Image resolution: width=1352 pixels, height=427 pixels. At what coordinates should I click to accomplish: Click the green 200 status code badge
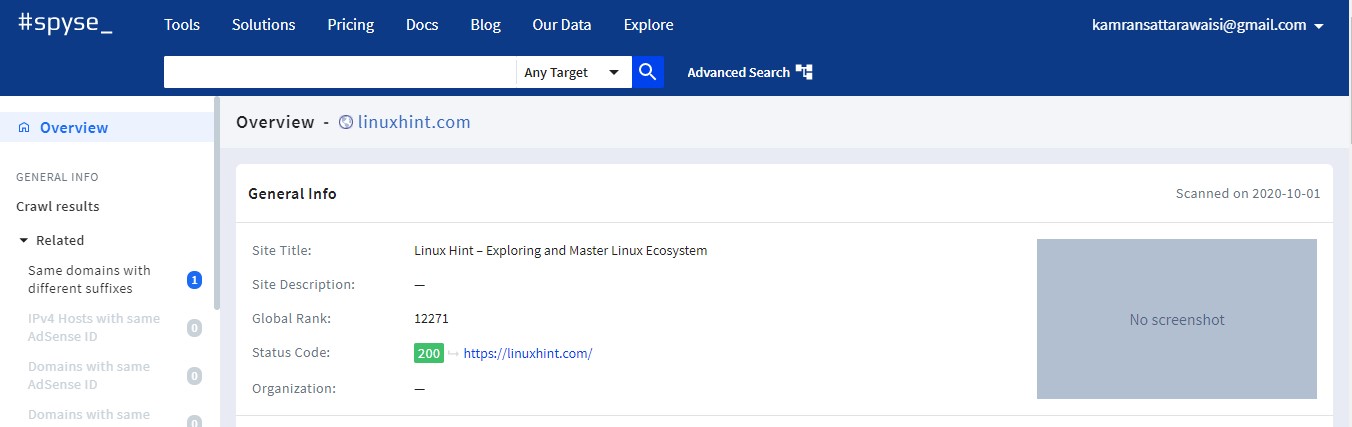pos(428,353)
